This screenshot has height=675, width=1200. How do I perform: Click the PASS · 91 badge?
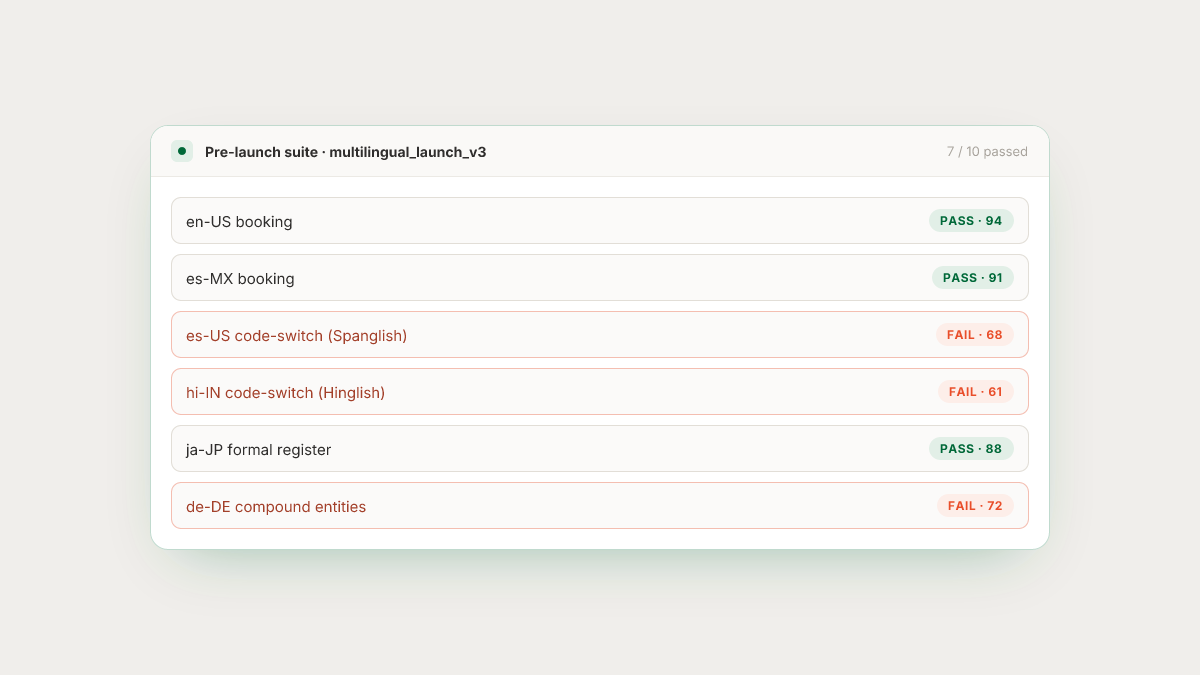[973, 278]
